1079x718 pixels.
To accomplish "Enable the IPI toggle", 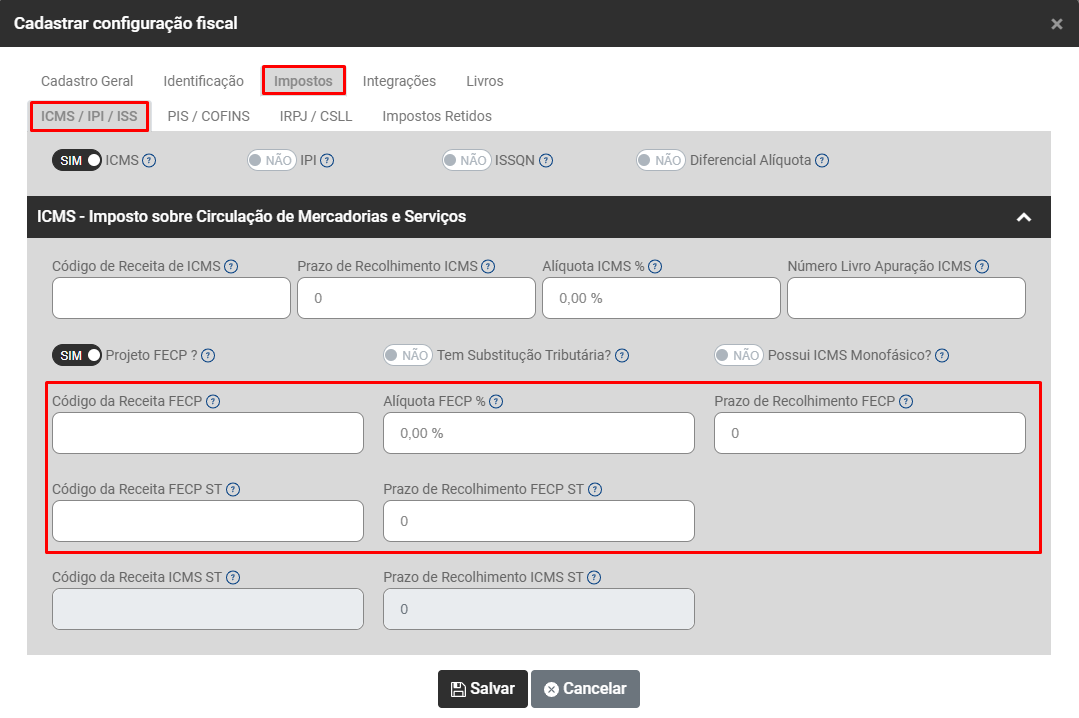I will (272, 160).
